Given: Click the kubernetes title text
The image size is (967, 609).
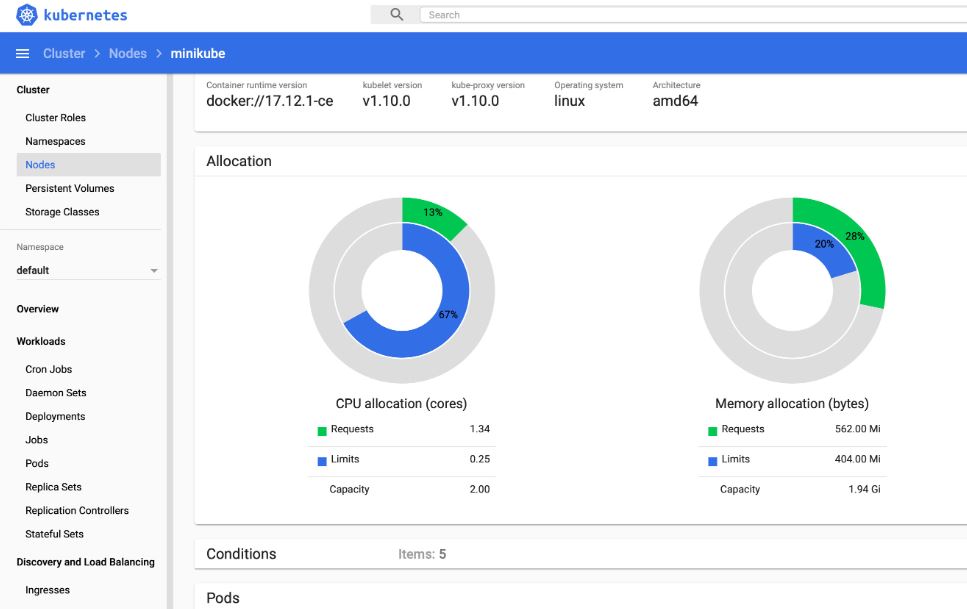Looking at the screenshot, I should tap(86, 15).
